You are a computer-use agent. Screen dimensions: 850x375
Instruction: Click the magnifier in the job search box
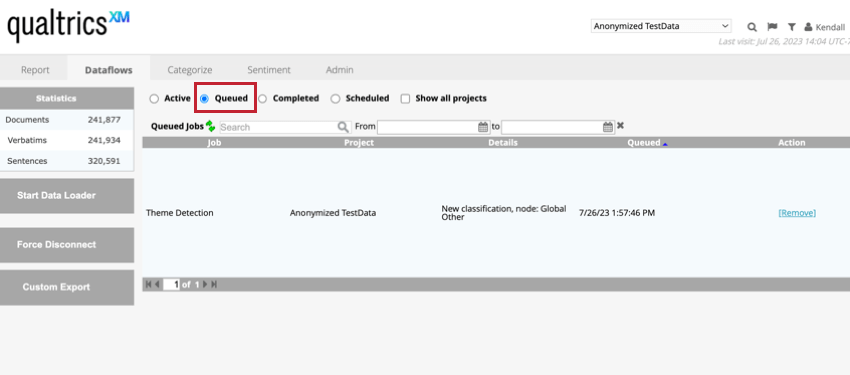coord(343,127)
